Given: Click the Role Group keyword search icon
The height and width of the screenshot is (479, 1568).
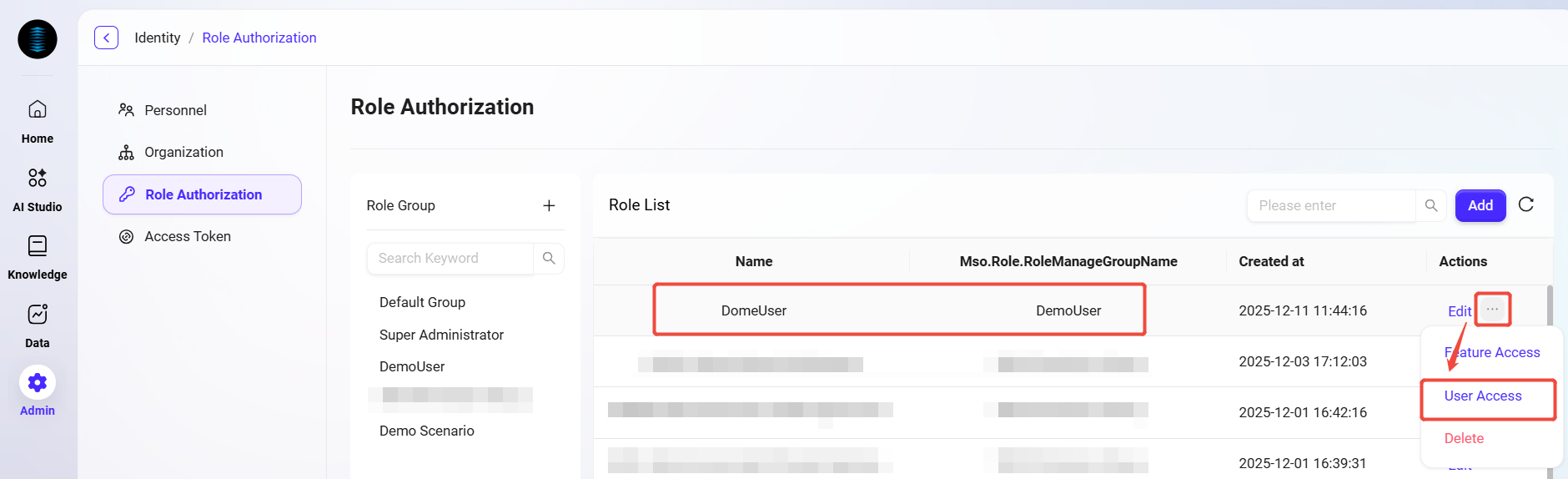Looking at the screenshot, I should pyautogui.click(x=549, y=259).
